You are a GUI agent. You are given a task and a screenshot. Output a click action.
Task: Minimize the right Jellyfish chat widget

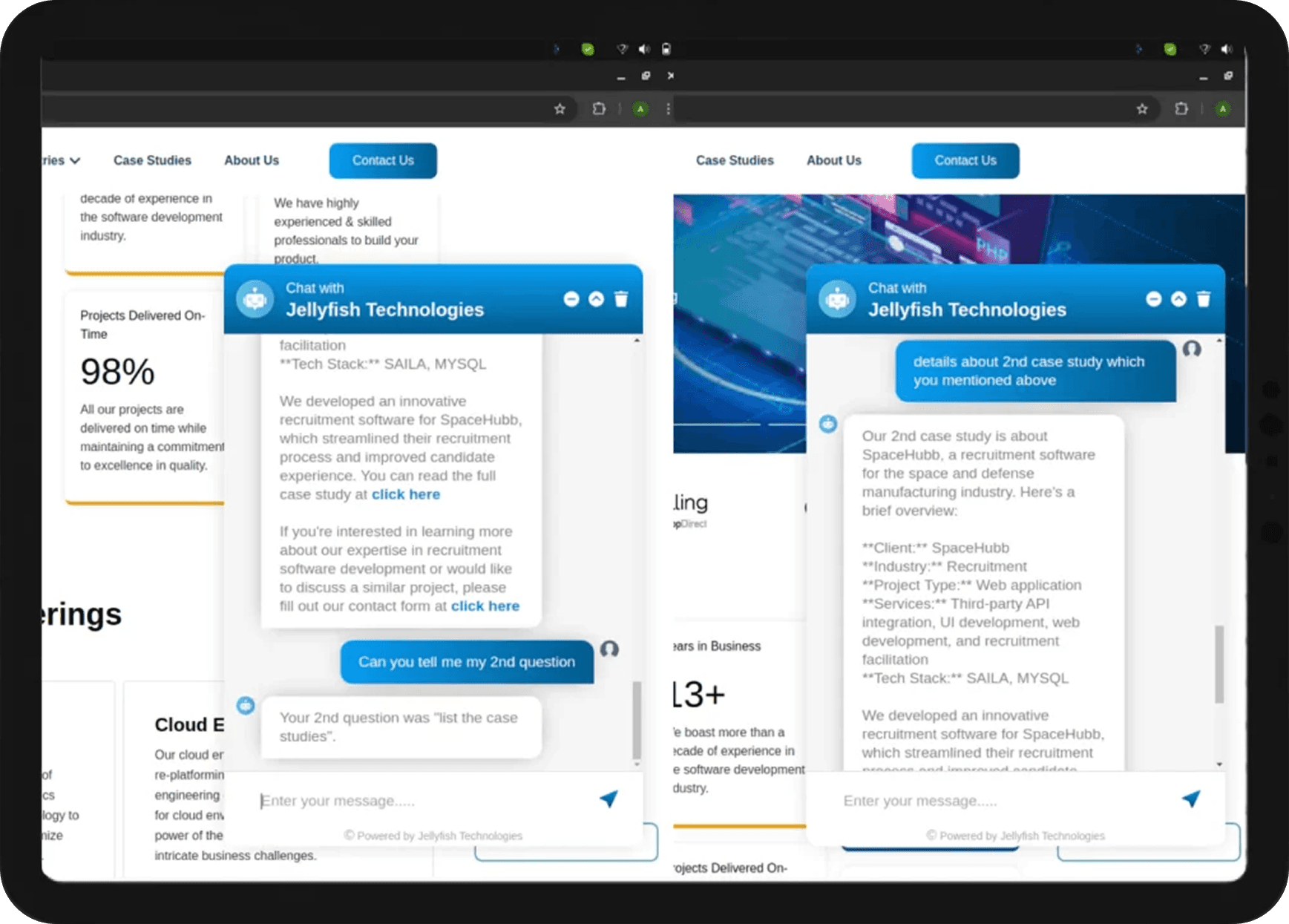tap(1153, 299)
